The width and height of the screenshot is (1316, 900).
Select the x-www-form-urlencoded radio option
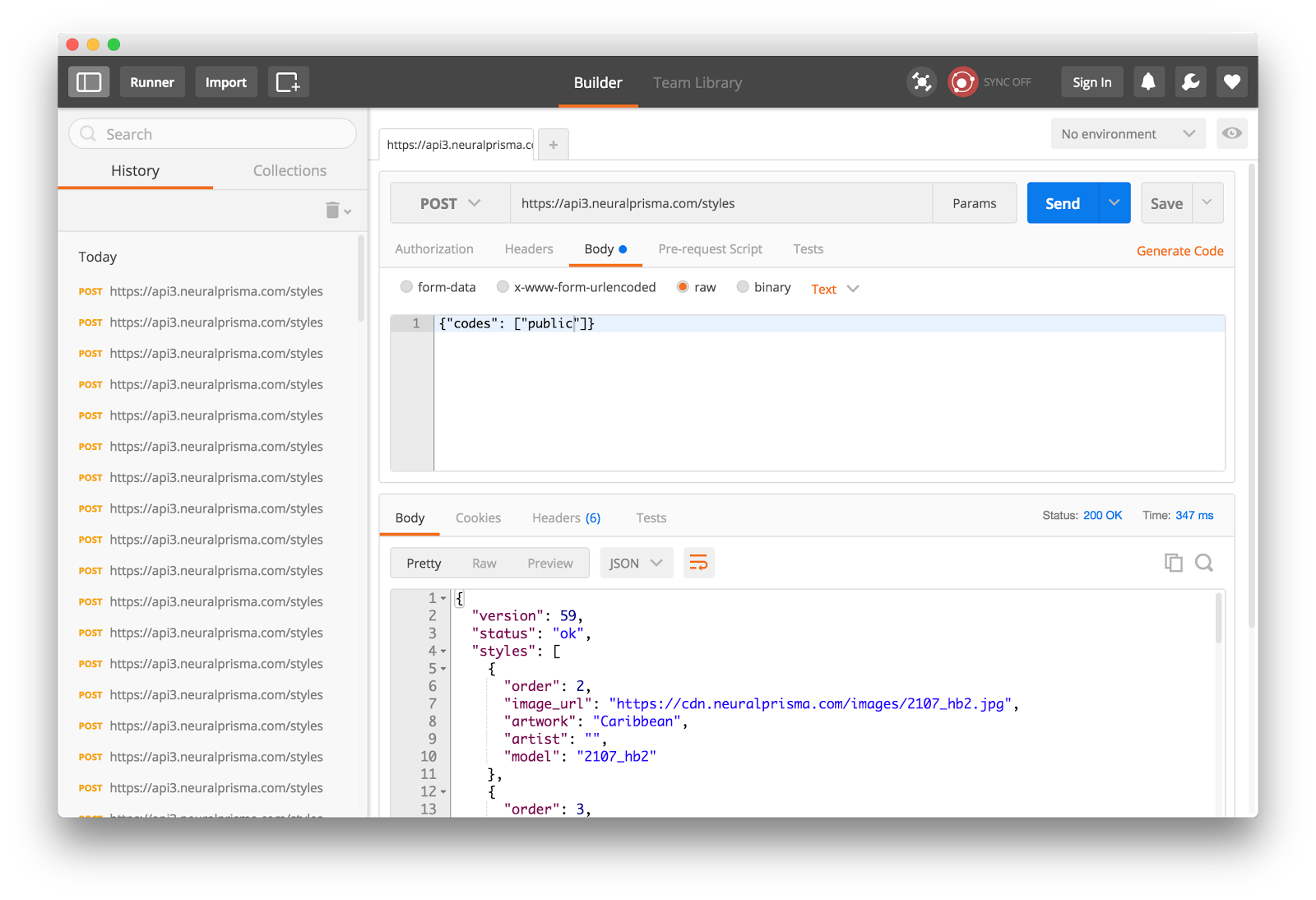pos(503,287)
